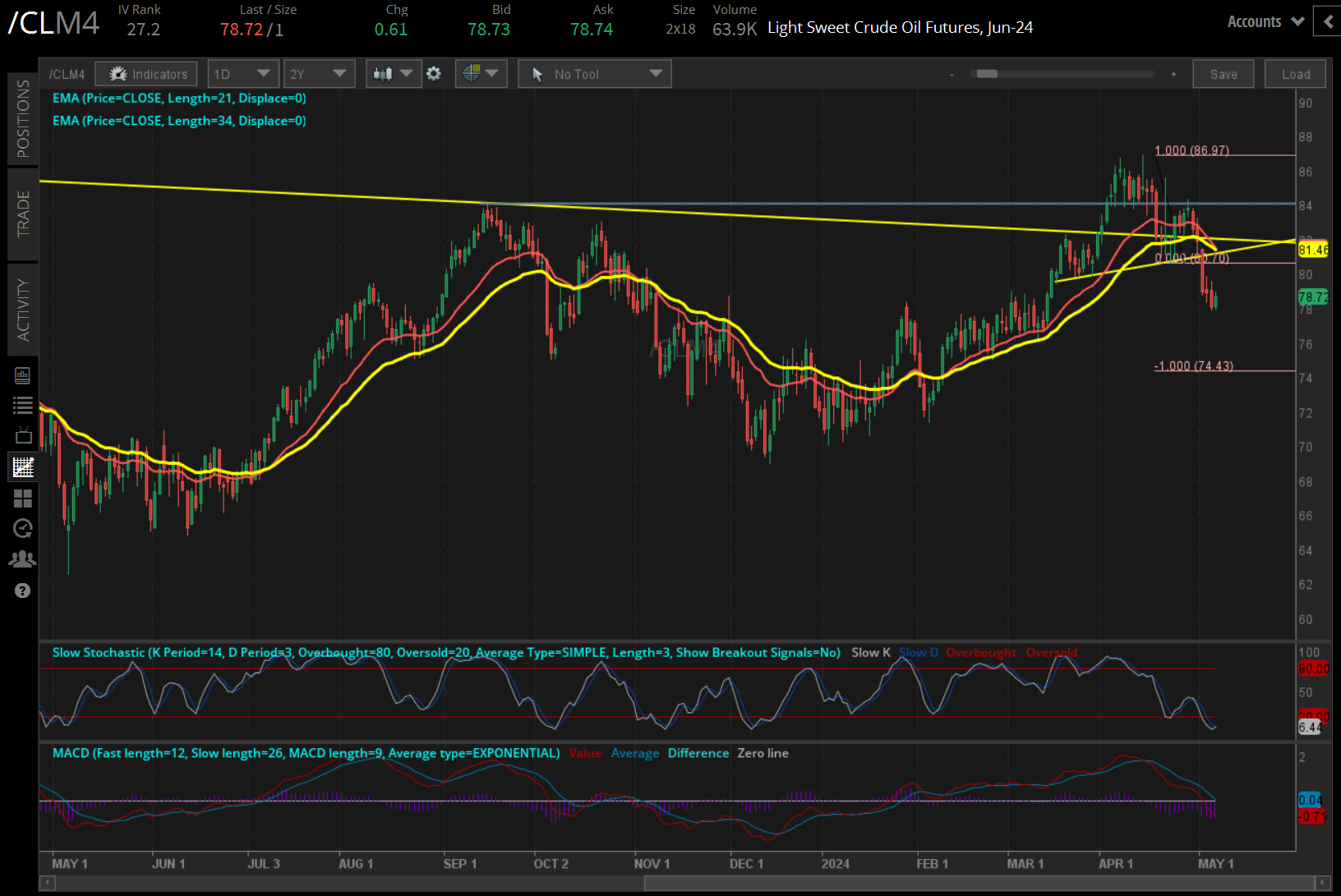Open the Indicators editor

(x=145, y=73)
